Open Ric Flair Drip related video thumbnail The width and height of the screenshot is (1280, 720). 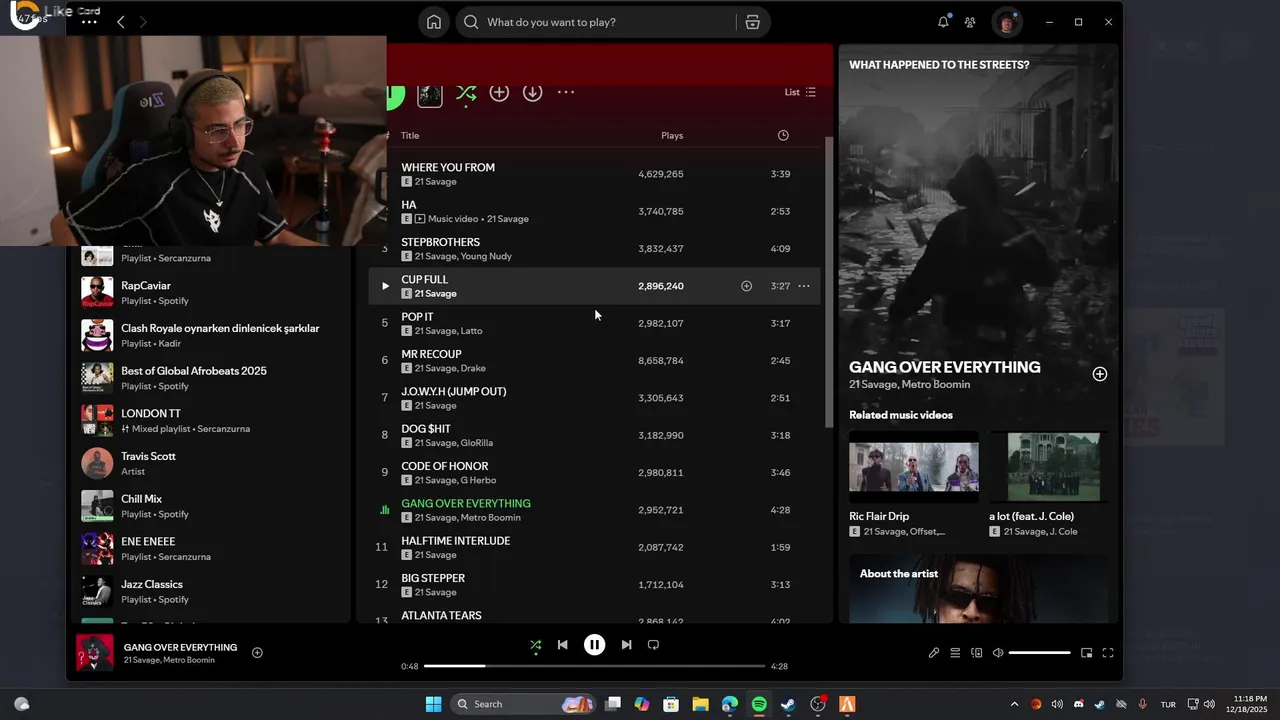coord(914,466)
